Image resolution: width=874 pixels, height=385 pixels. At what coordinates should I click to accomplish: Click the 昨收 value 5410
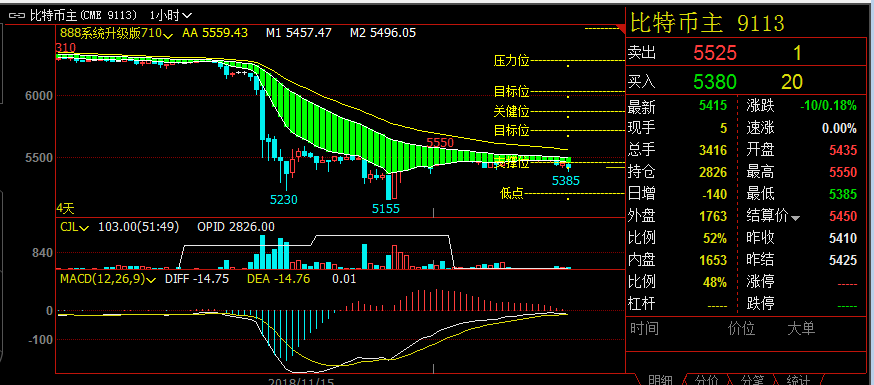(843, 238)
